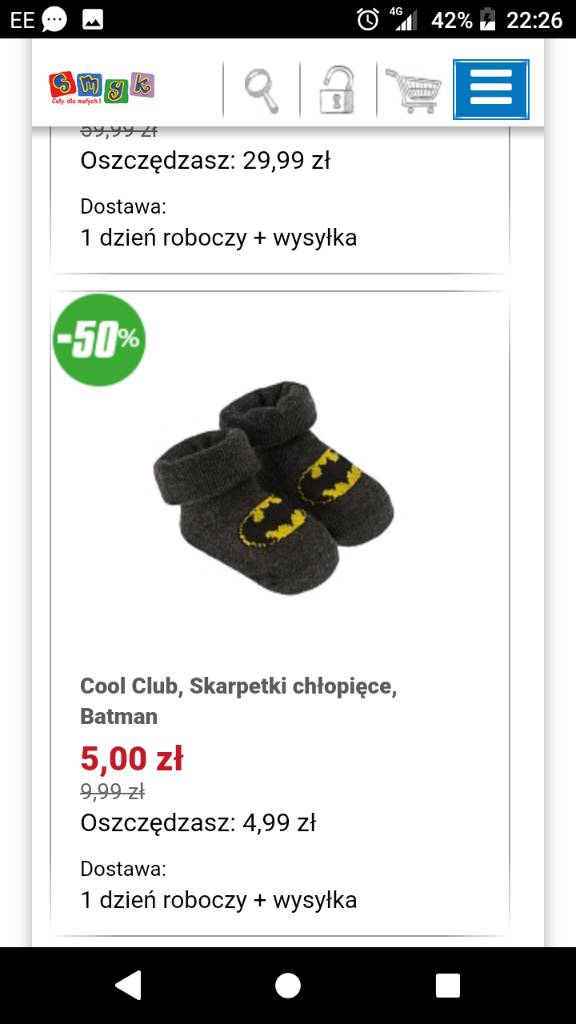Tap the Batman socks delivery info text

point(219,886)
